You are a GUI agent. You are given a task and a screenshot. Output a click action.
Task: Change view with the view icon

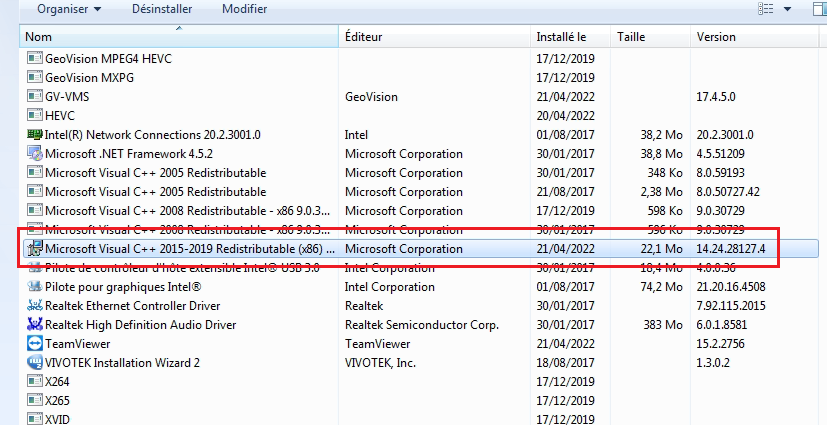point(765,9)
